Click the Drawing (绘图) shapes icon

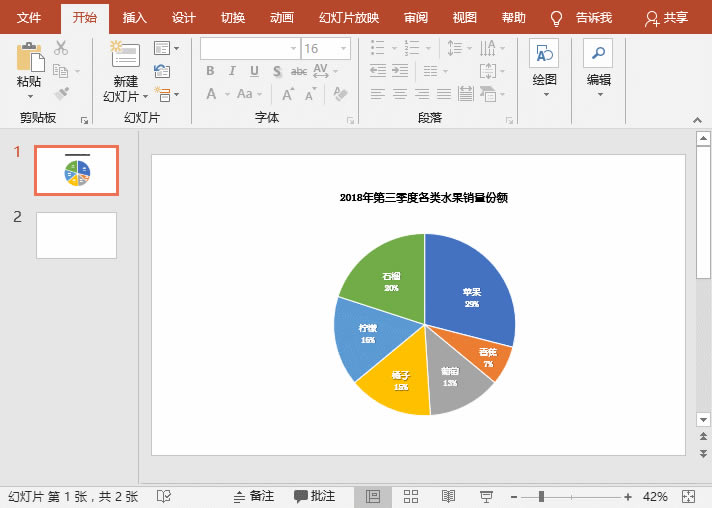coord(544,55)
